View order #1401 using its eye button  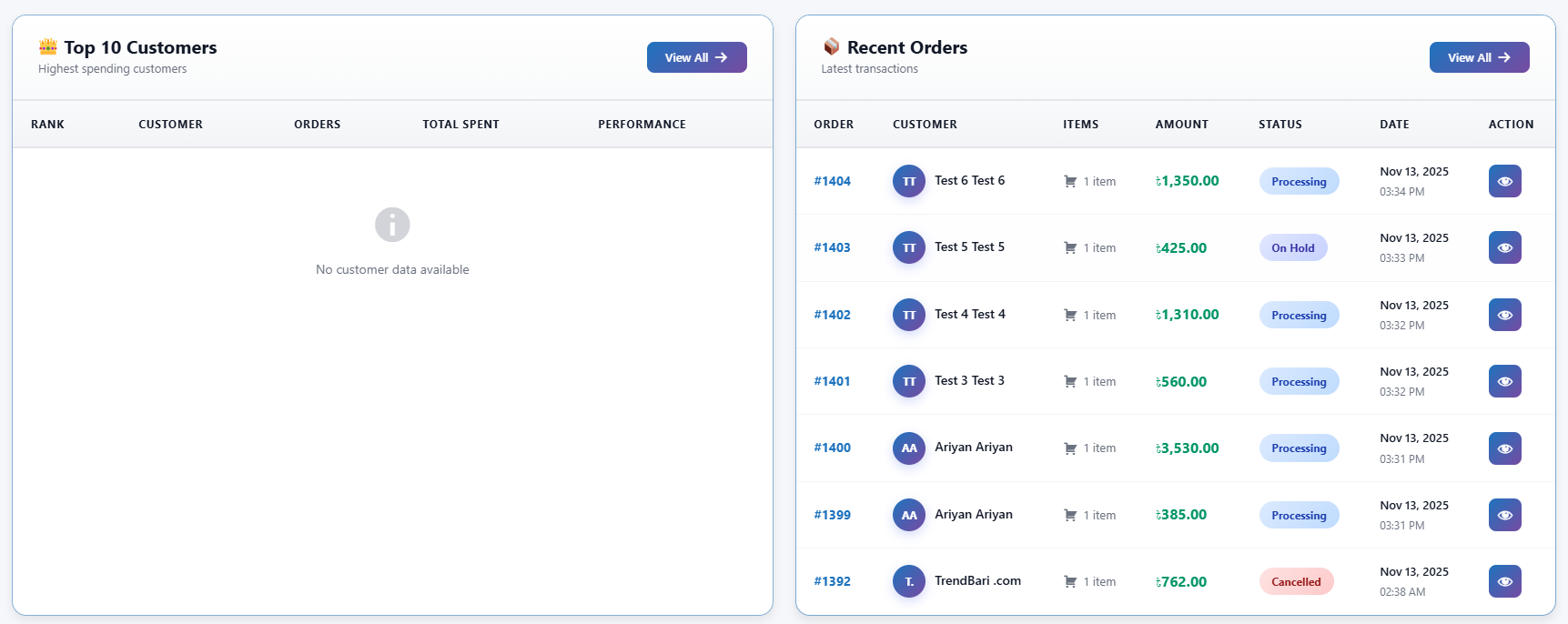click(x=1504, y=381)
